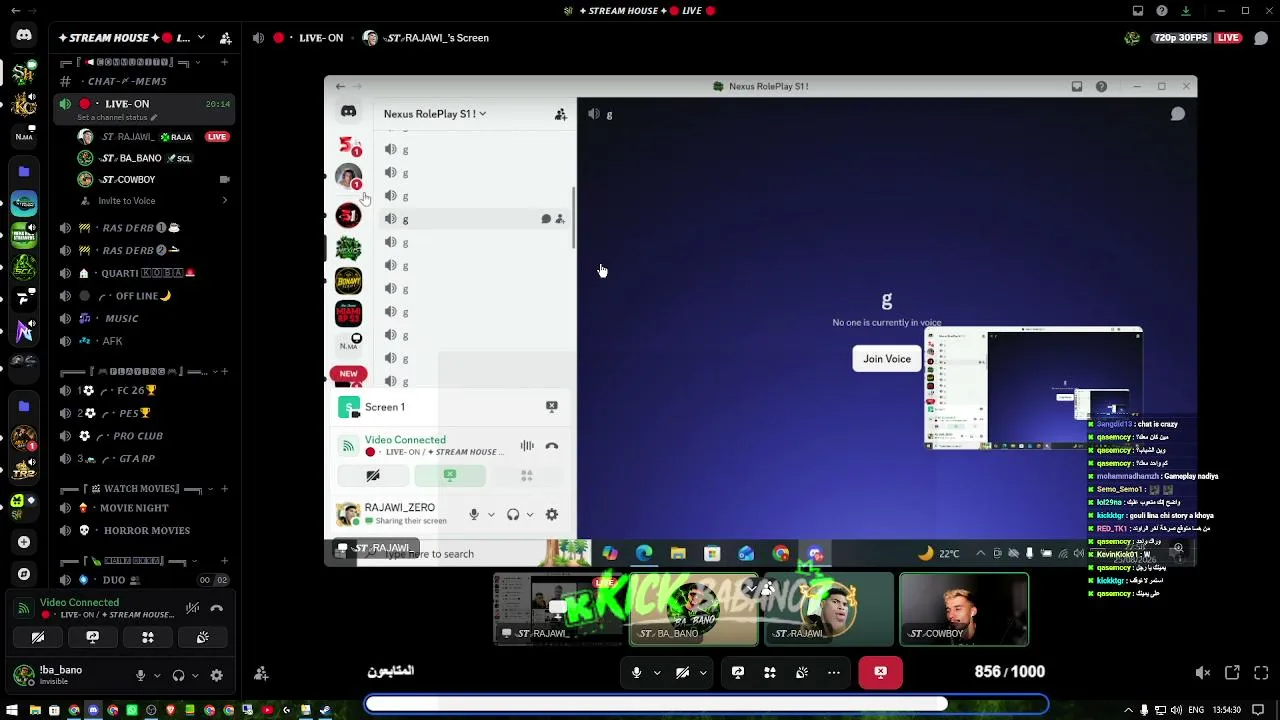
Task: Join the MUSIC voice channel
Action: pyautogui.click(x=144, y=318)
